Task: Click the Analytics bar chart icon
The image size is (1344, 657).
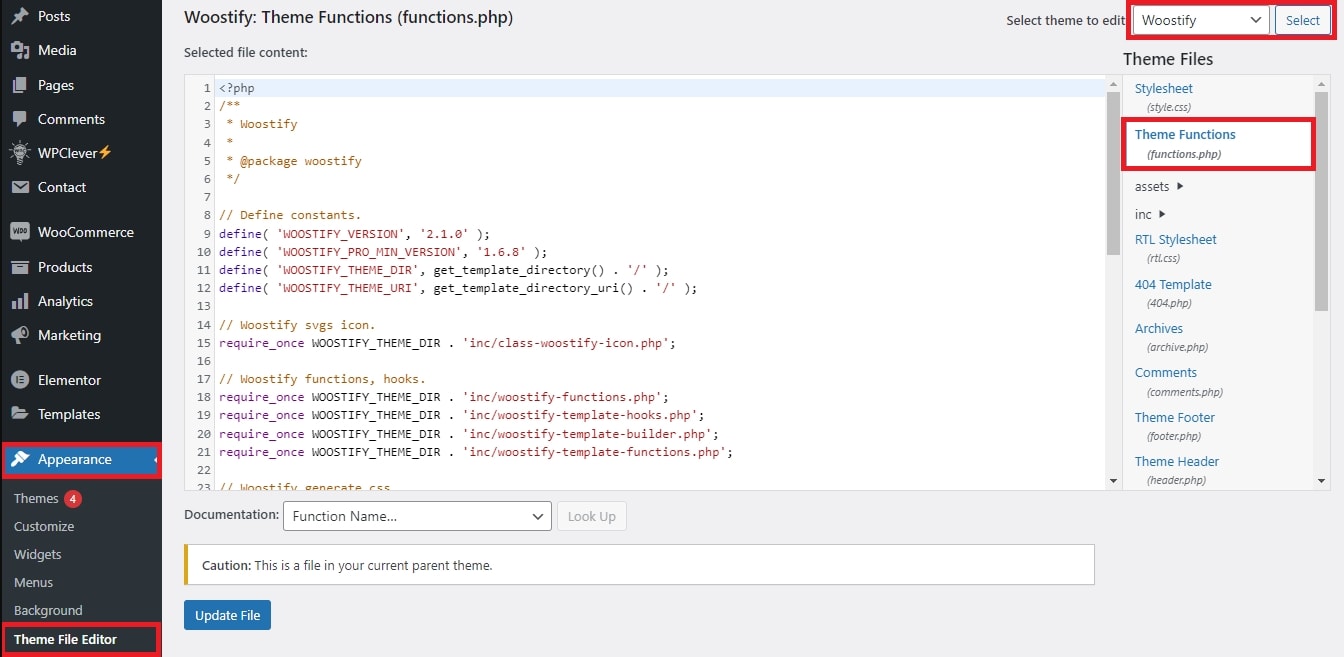Action: click(19, 301)
